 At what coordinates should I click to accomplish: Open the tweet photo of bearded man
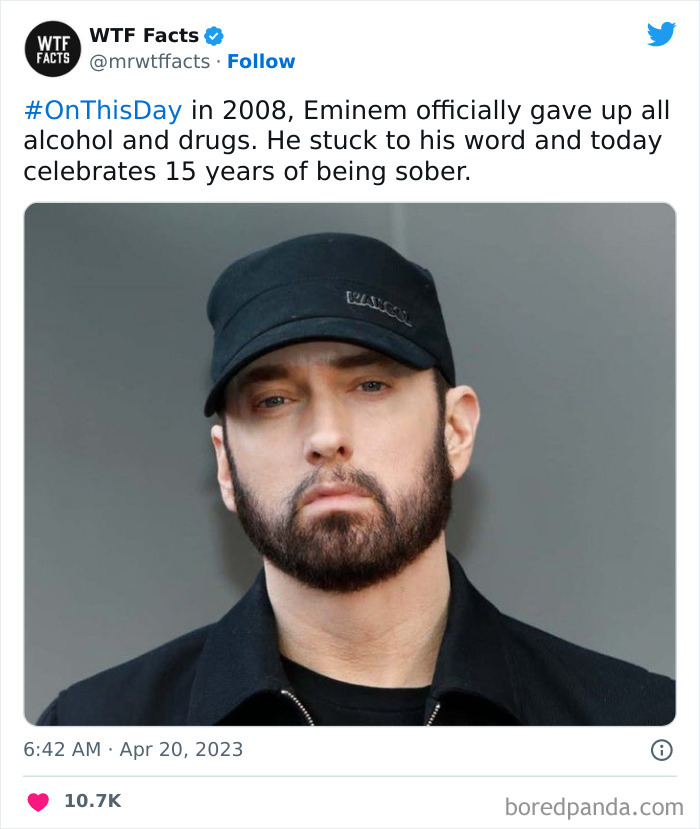350,463
